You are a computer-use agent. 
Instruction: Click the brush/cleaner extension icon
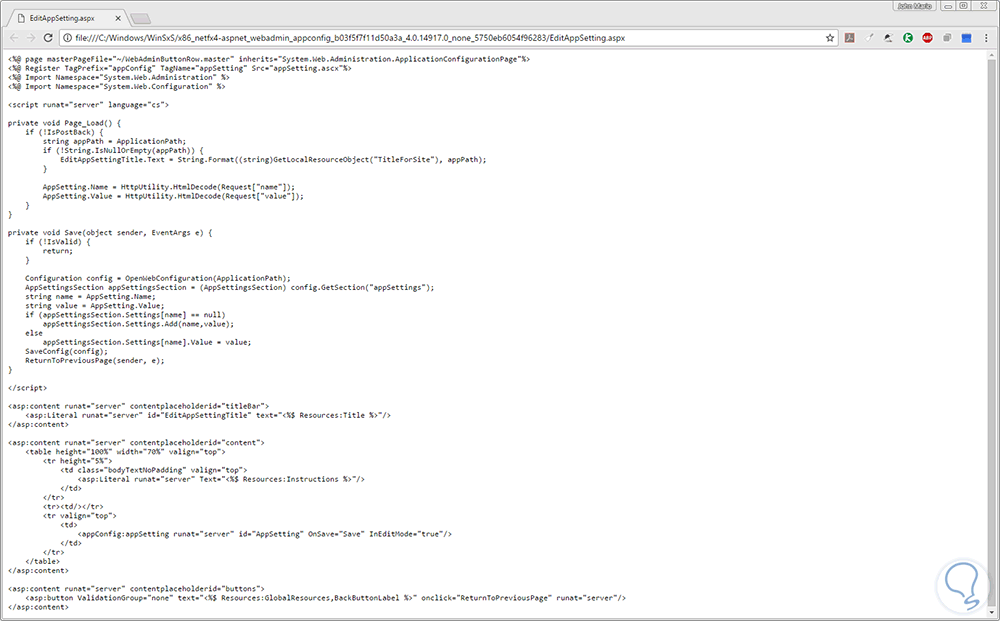click(869, 38)
